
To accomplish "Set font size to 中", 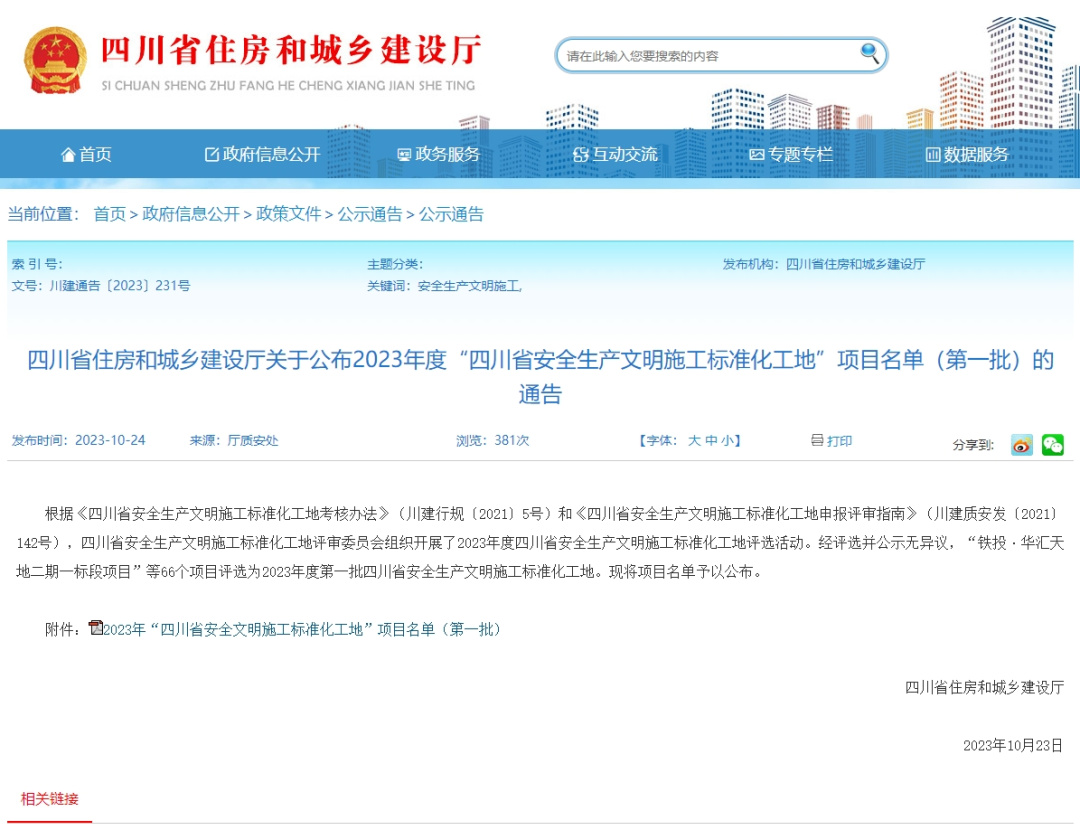I will [710, 441].
